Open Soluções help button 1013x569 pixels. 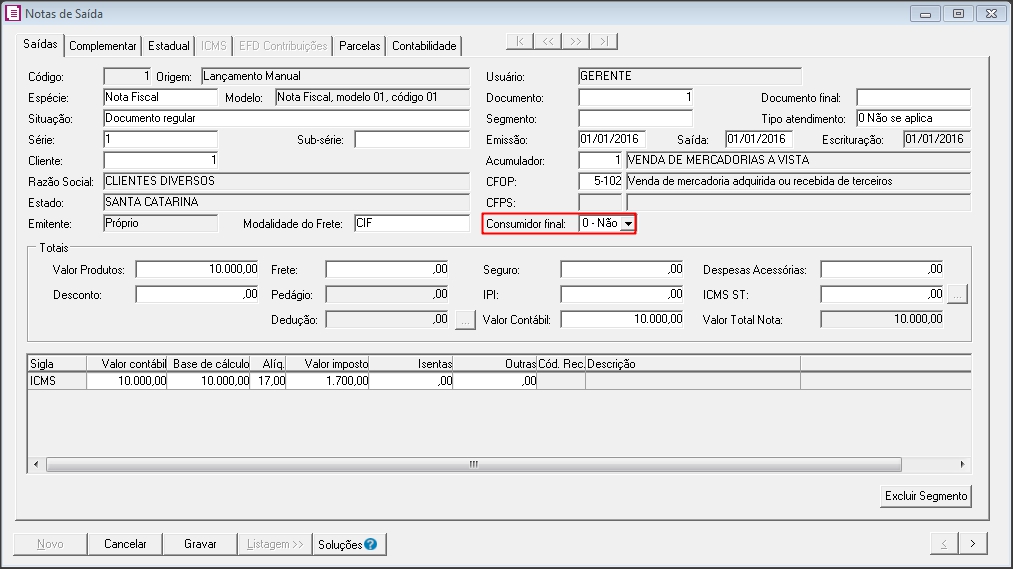coord(347,544)
